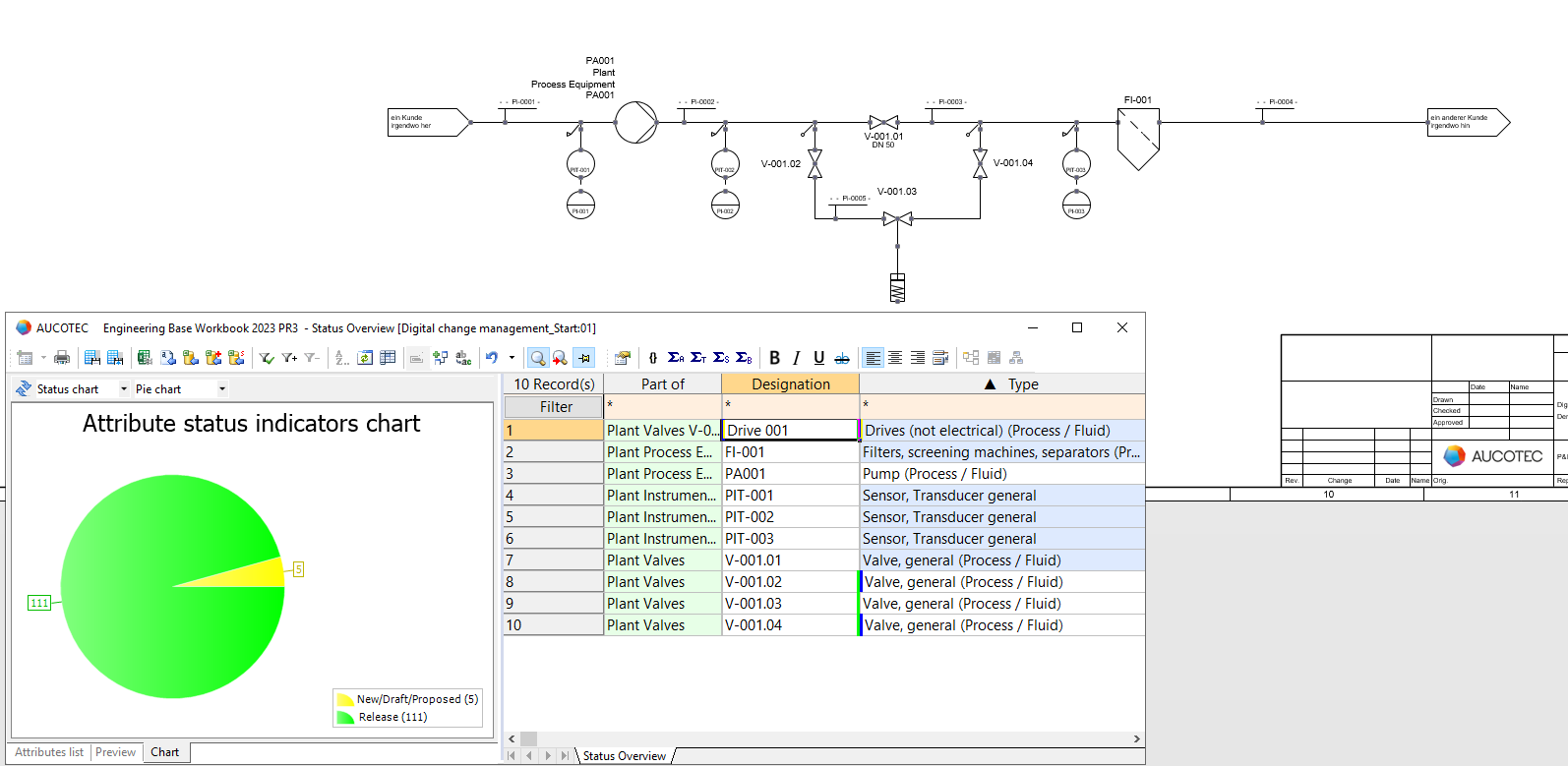Open the Pie chart type dropdown
The image size is (1568, 766).
(222, 389)
